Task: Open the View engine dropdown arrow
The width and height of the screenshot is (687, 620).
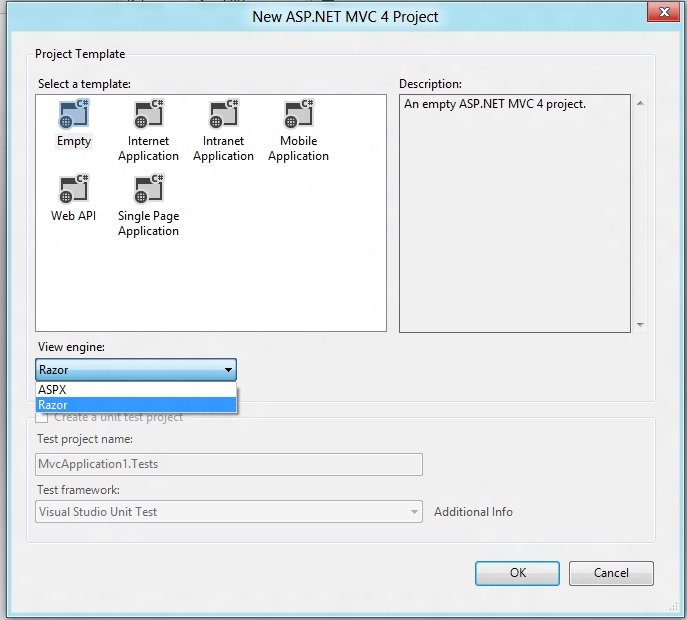Action: click(228, 370)
